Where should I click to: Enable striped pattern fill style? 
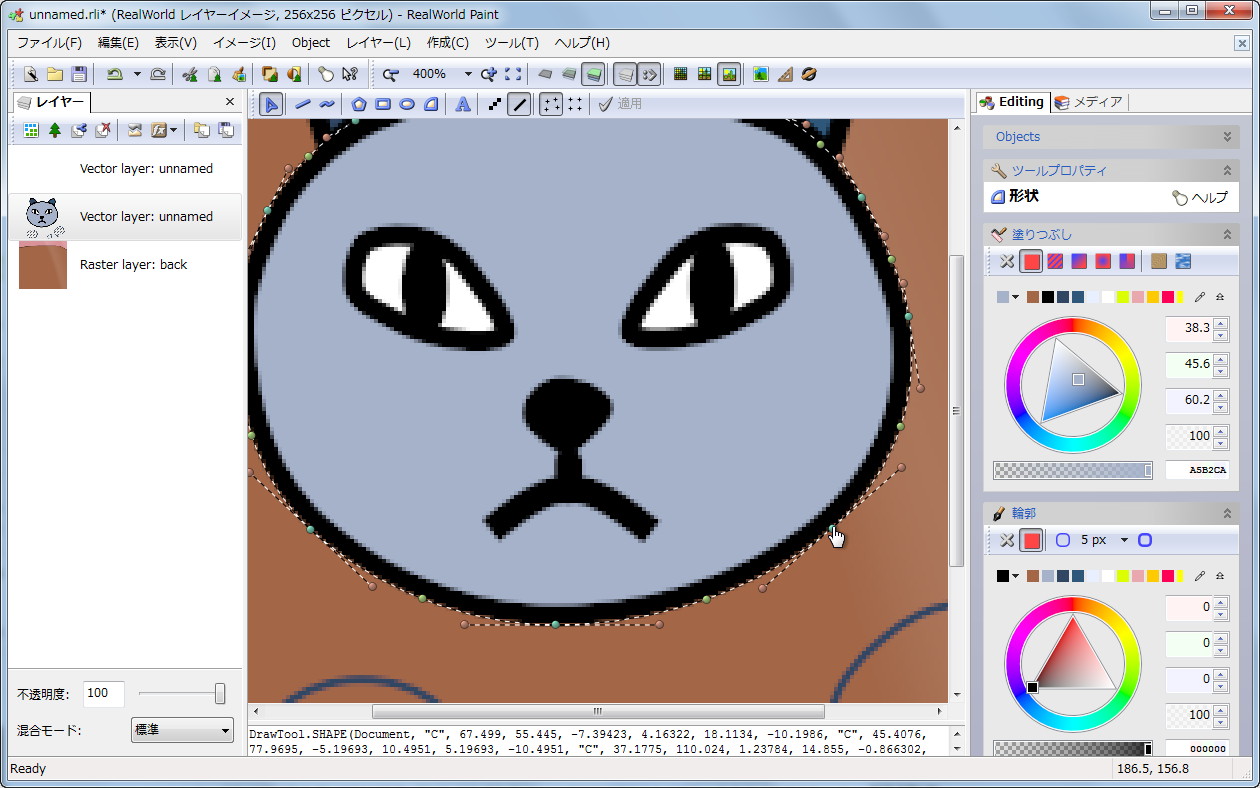1055,262
